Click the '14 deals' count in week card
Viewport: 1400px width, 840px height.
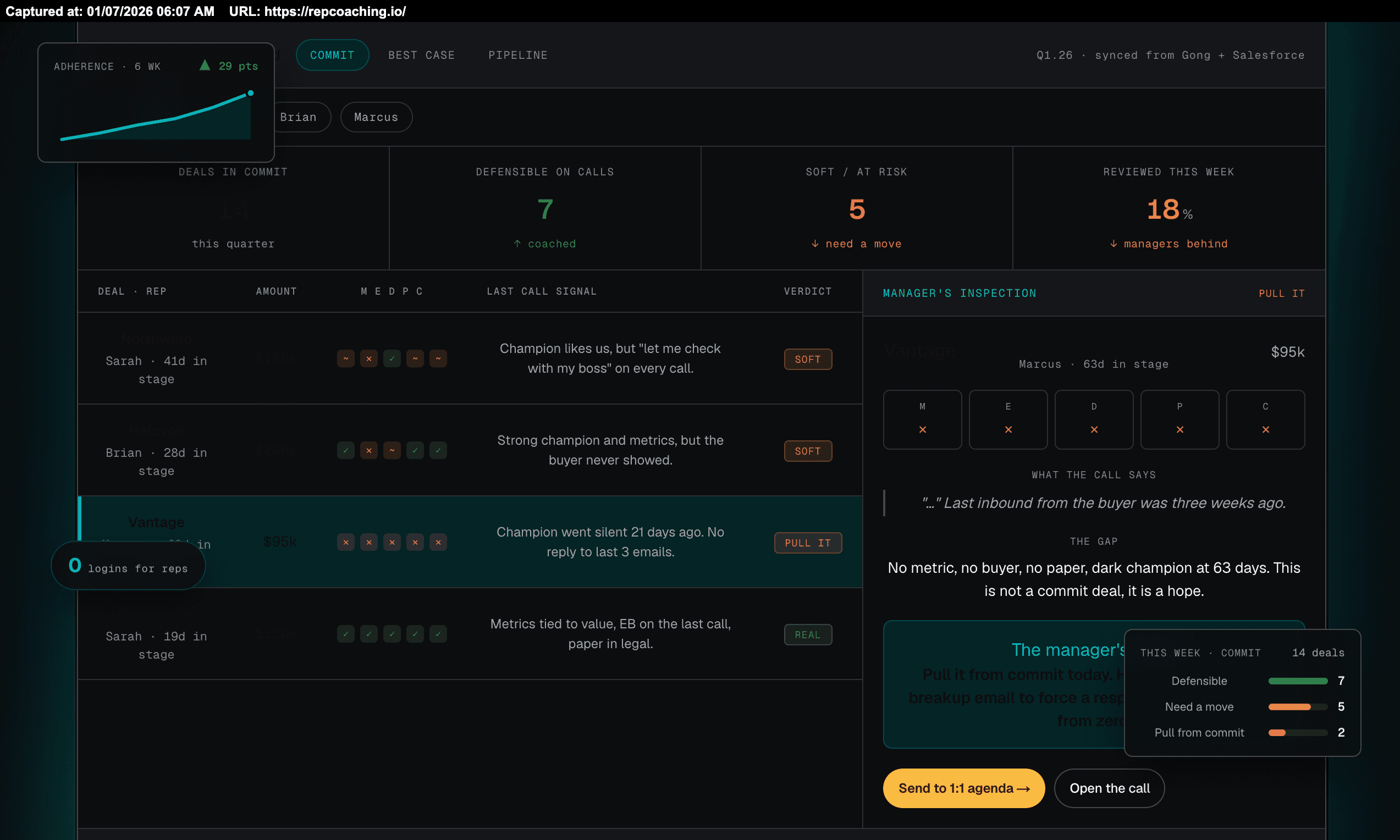point(1318,653)
